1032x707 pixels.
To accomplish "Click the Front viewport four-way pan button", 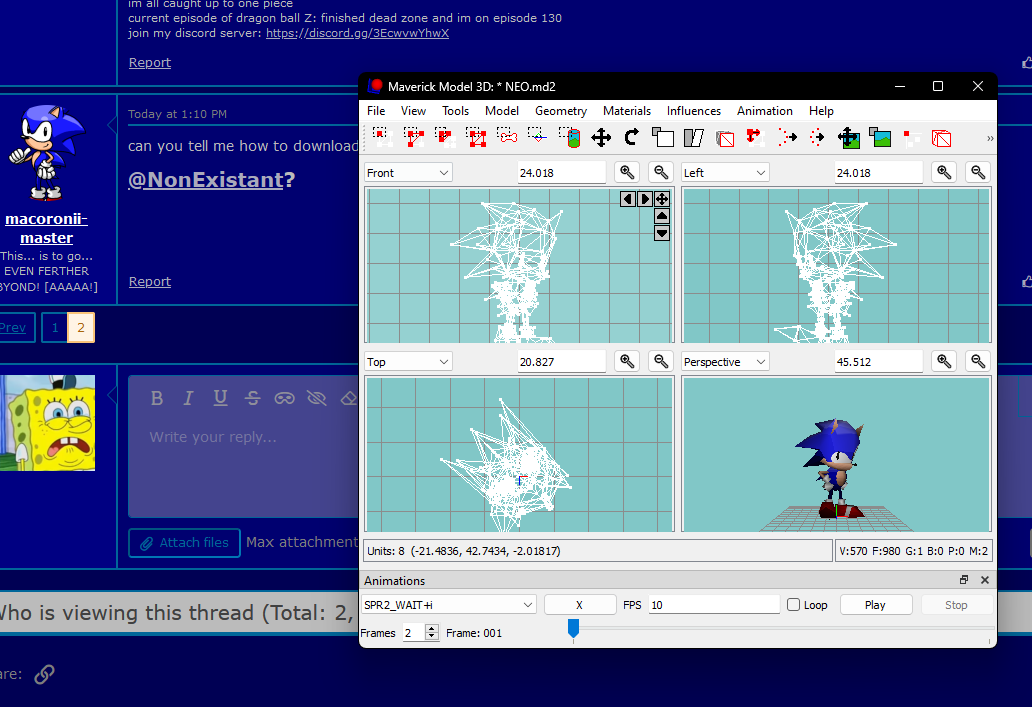I will tap(662, 199).
